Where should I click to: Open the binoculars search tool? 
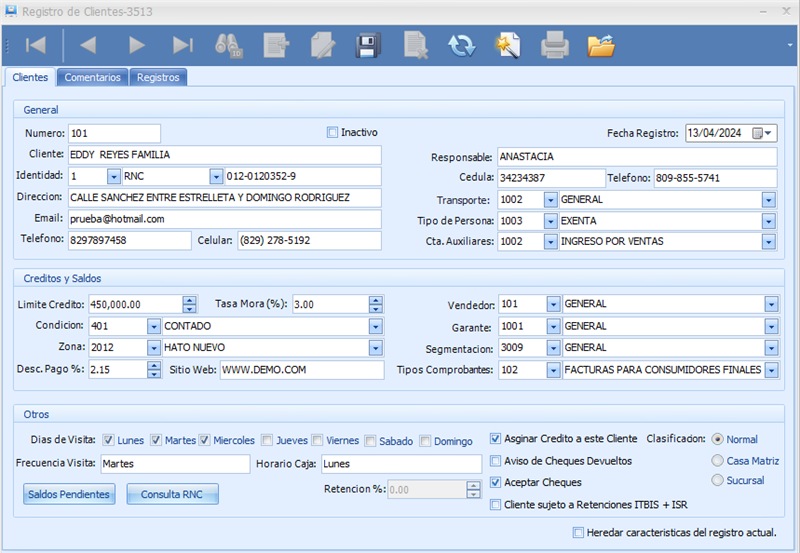(229, 45)
